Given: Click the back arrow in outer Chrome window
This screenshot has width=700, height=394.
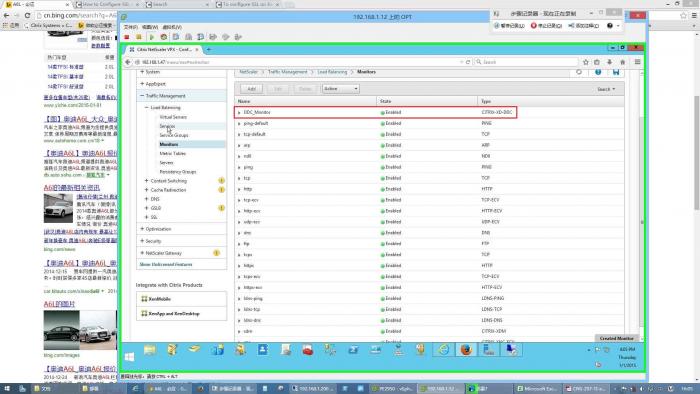Looking at the screenshot, I should tap(6, 15).
